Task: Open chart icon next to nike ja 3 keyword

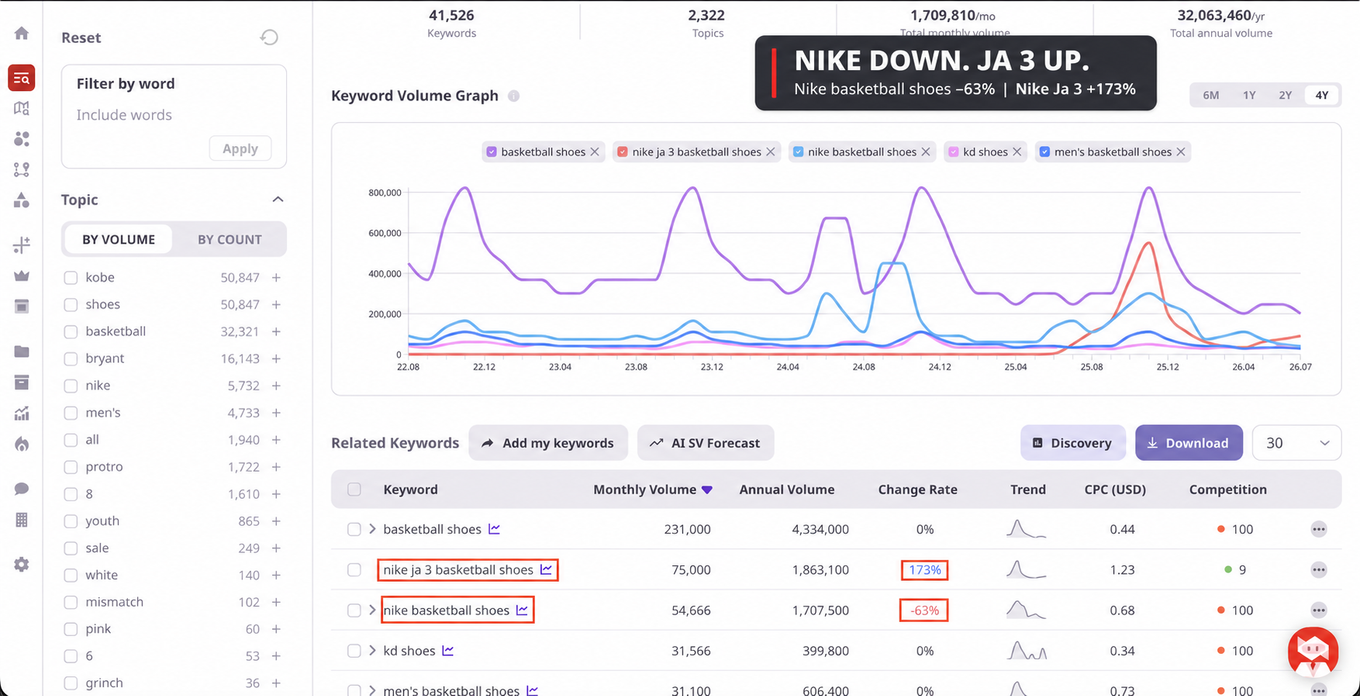Action: (x=546, y=570)
